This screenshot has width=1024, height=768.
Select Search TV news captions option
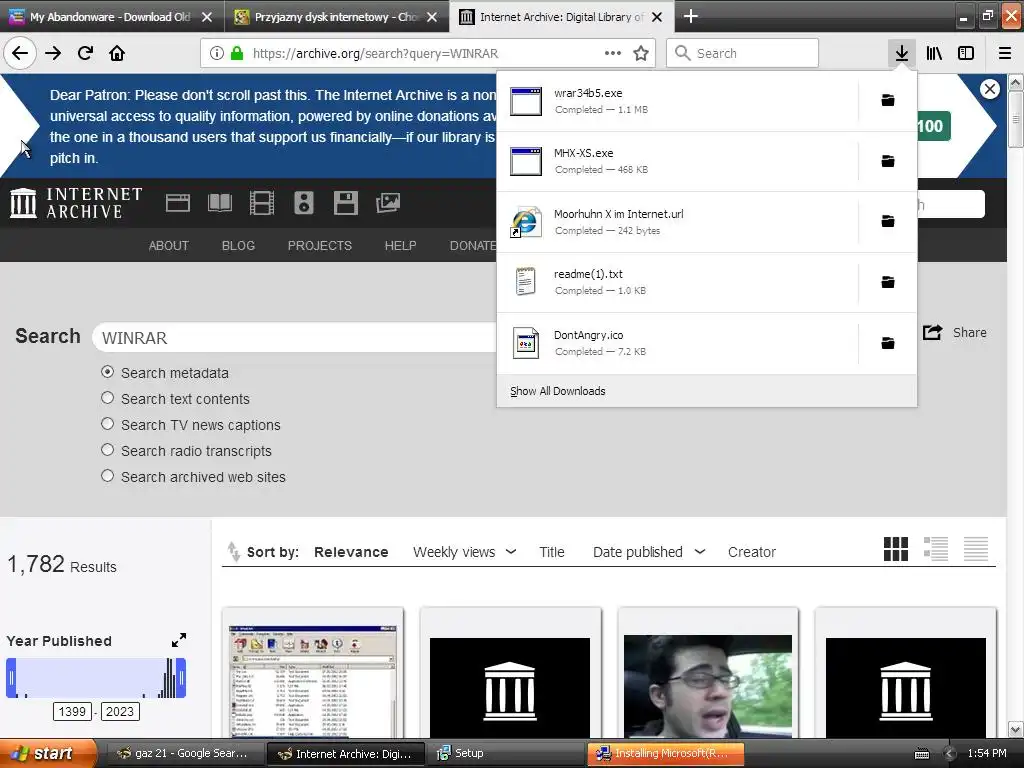click(107, 424)
